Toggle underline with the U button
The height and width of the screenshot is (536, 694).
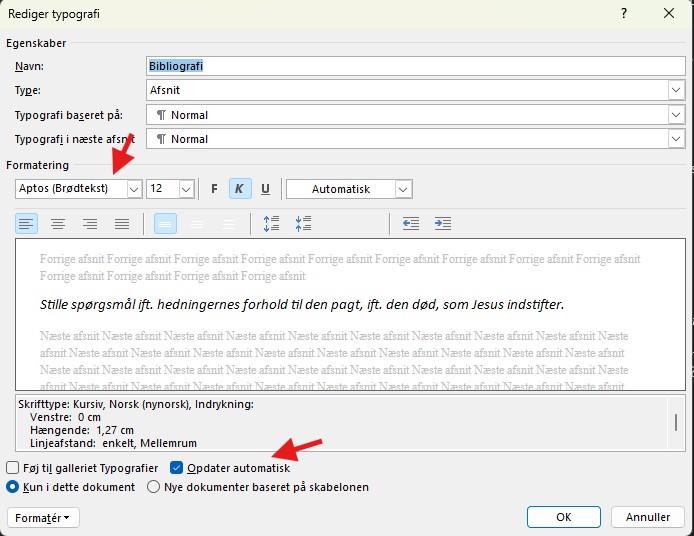[x=265, y=189]
